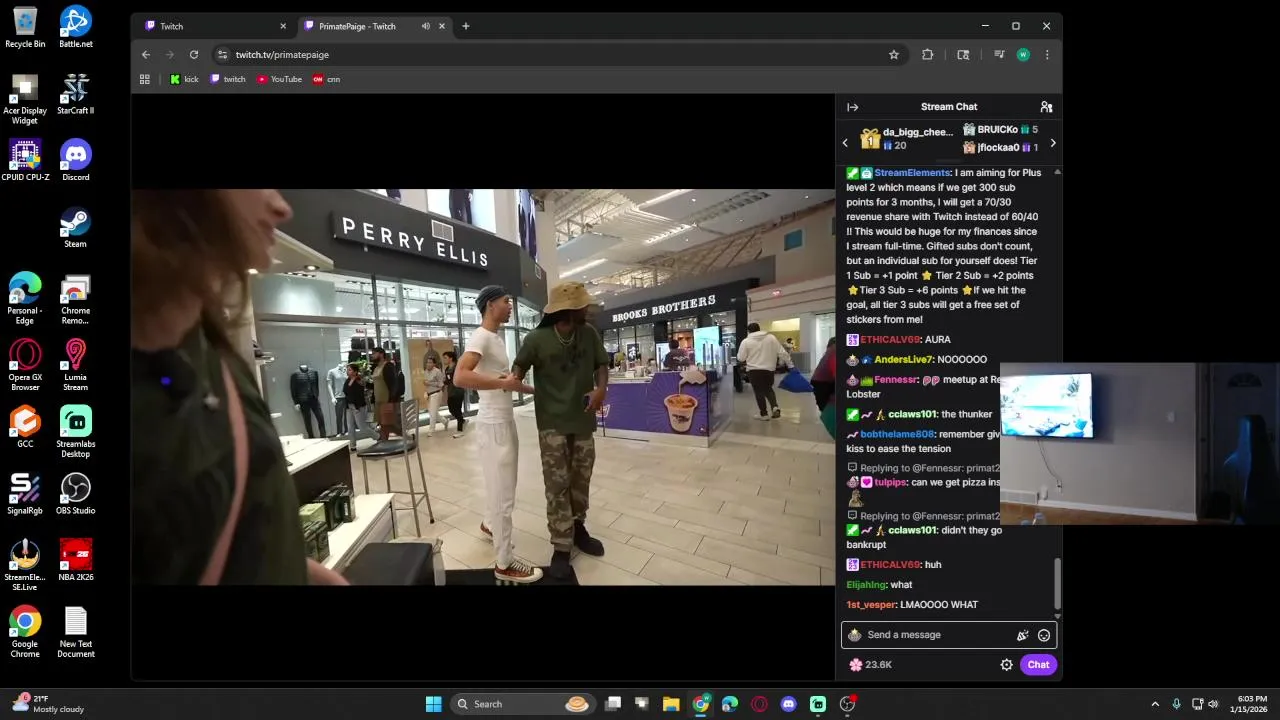Select the PrimatePaige - Twitch tab
1280x720 pixels.
[x=372, y=26]
